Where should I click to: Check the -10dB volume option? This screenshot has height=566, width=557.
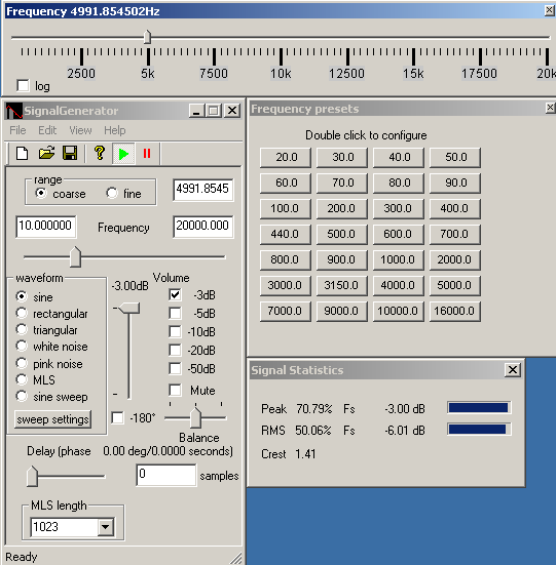(175, 331)
